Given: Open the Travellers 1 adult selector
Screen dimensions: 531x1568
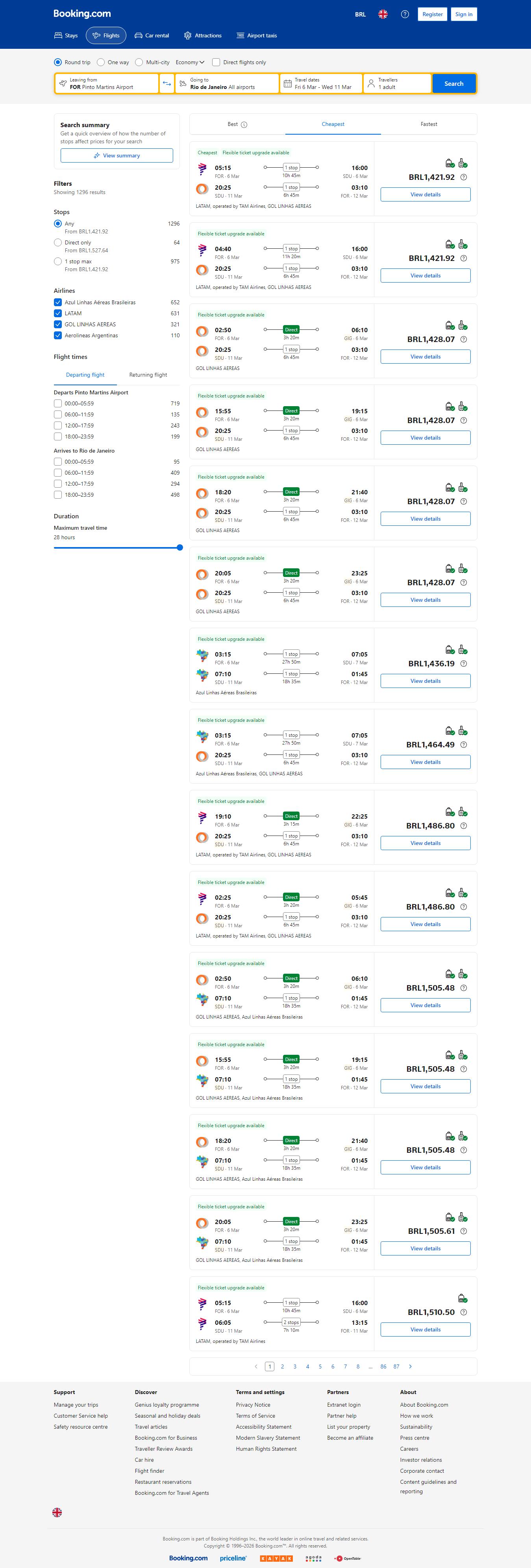Looking at the screenshot, I should coord(397,83).
